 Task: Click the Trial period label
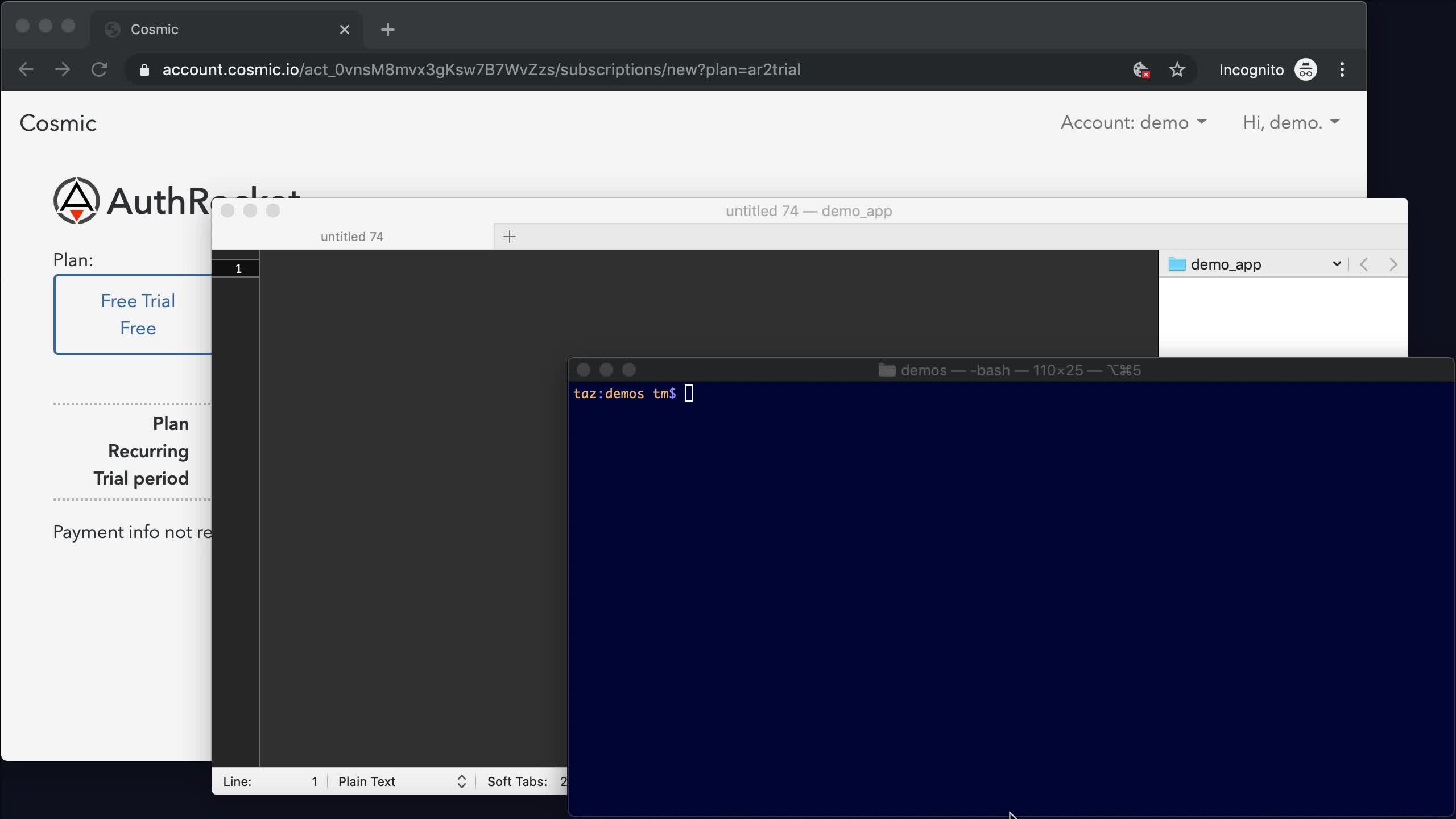141,478
